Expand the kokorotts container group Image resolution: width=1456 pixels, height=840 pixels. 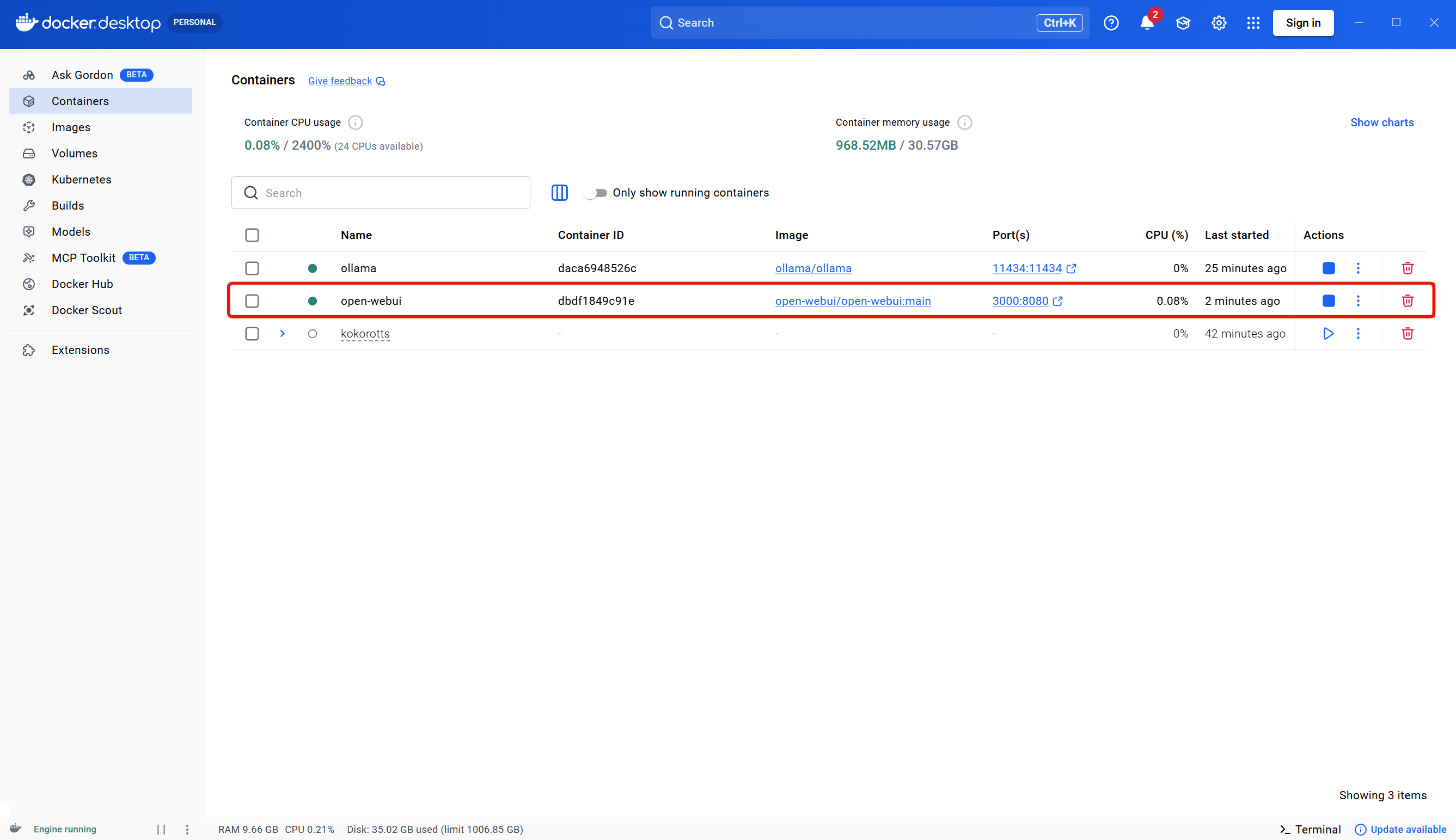(282, 334)
